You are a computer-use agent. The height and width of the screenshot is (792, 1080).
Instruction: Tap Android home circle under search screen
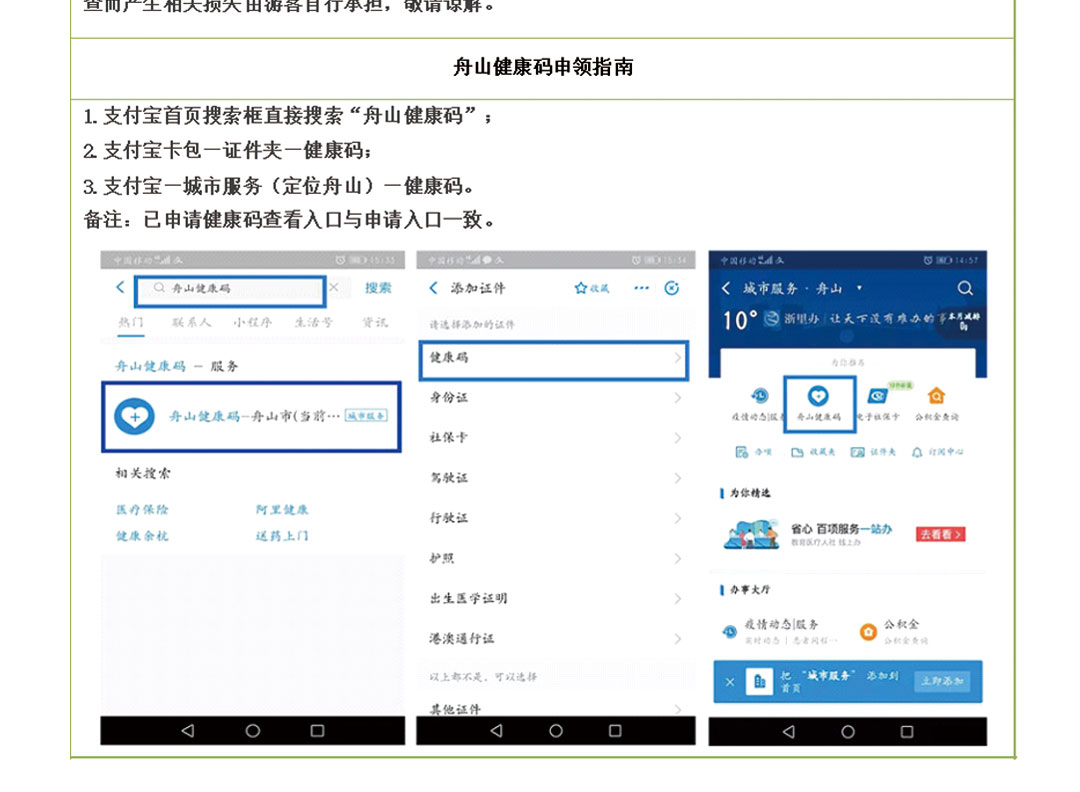(253, 731)
